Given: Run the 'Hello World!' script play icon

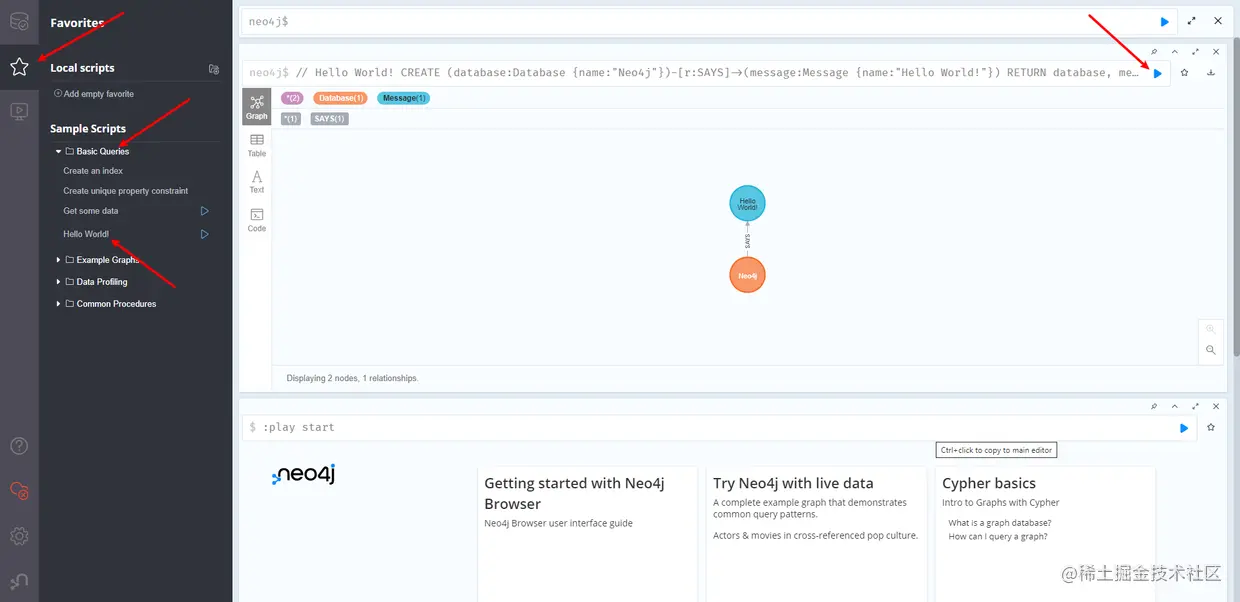Looking at the screenshot, I should tap(204, 234).
